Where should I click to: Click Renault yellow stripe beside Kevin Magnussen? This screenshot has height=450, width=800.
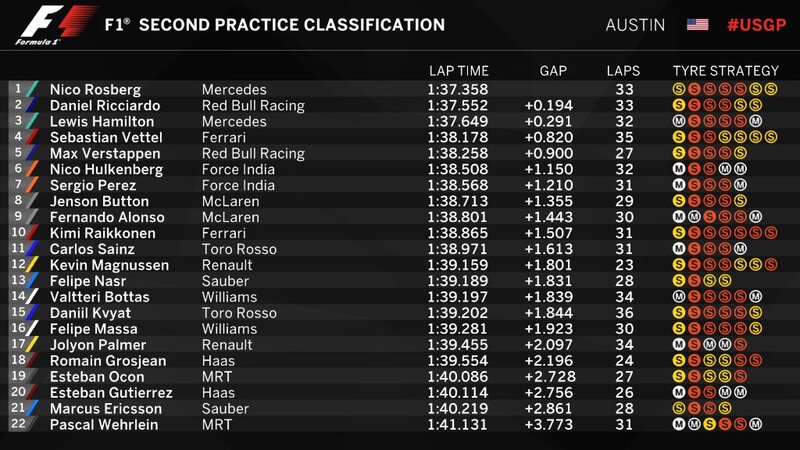coord(32,264)
